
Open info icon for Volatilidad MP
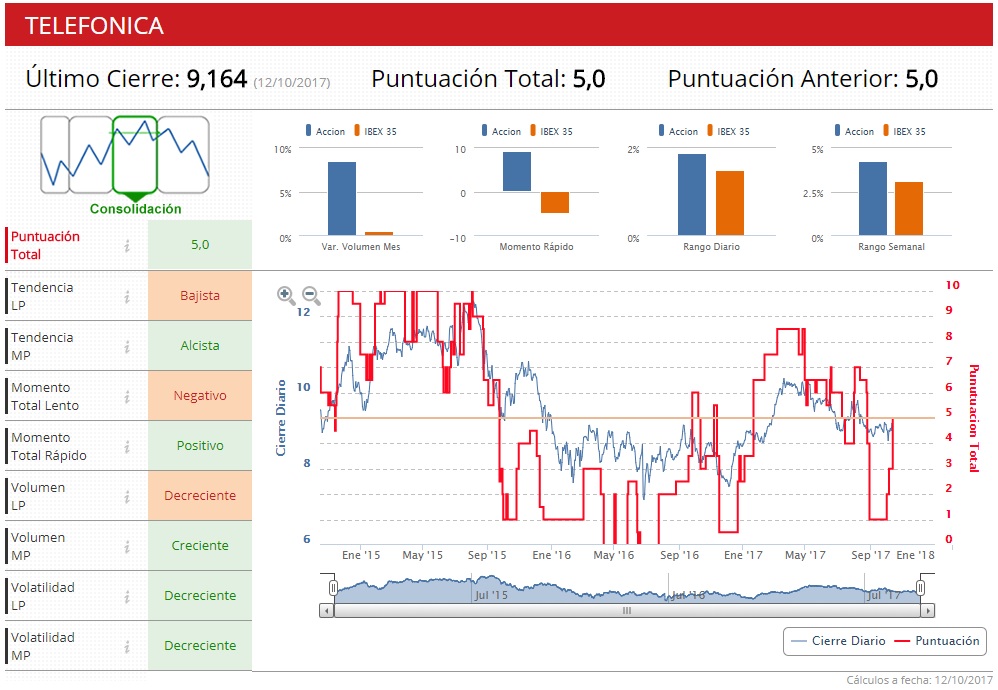pos(127,646)
